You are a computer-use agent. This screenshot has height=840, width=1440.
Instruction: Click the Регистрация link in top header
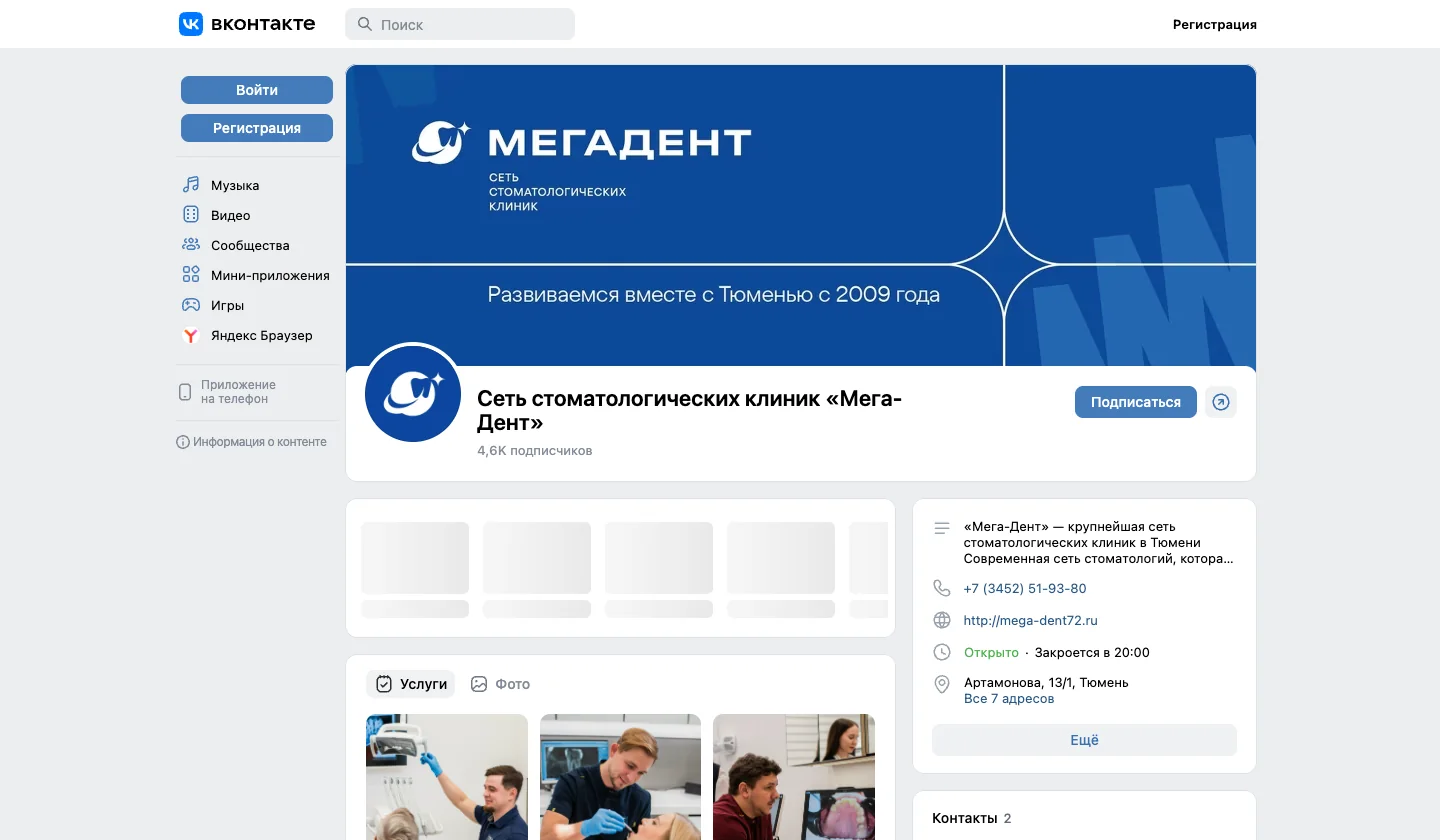point(1215,24)
